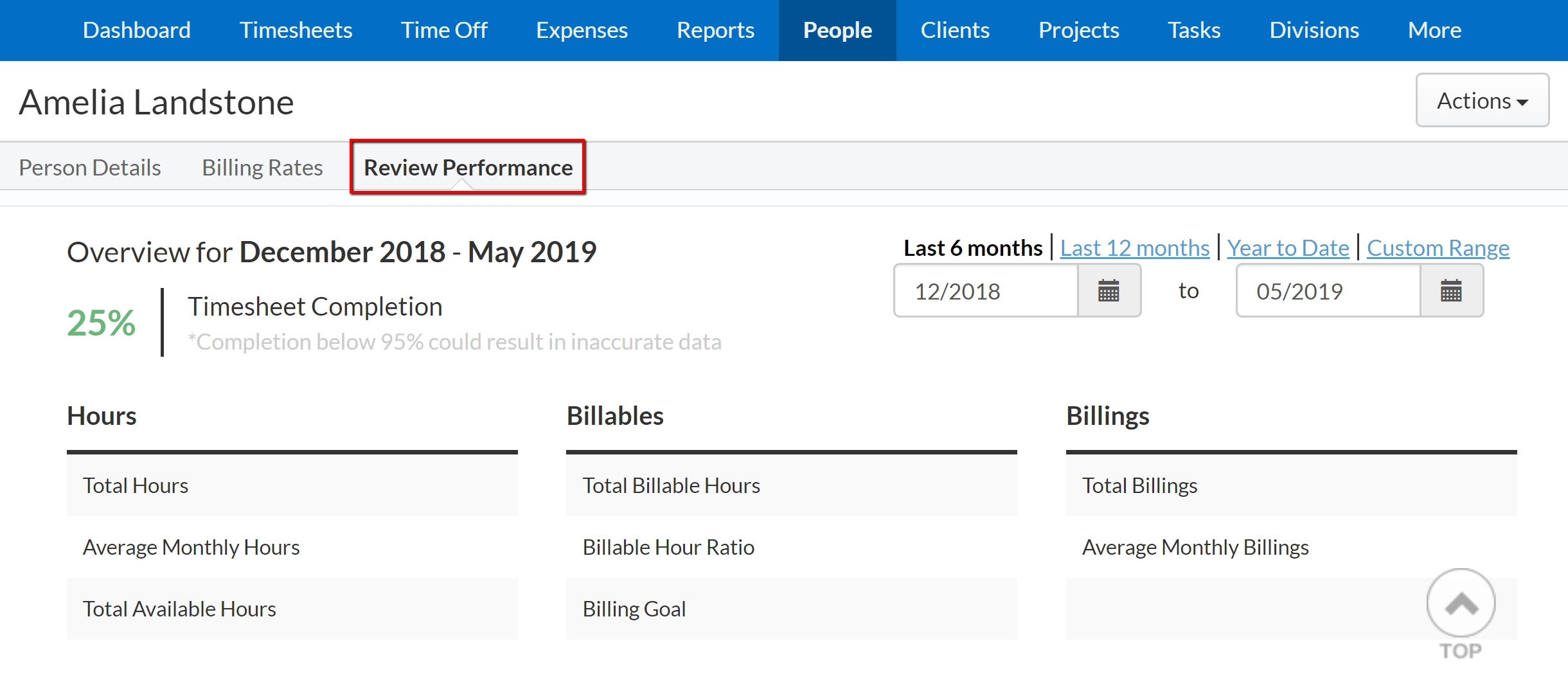Open the More navigation menu

(x=1434, y=30)
